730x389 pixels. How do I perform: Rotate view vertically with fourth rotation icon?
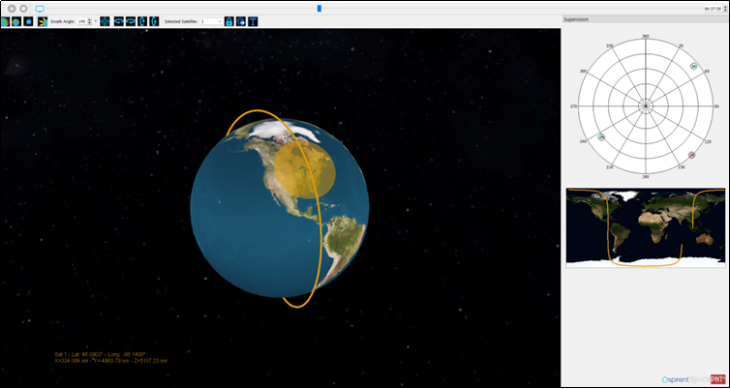click(x=154, y=21)
